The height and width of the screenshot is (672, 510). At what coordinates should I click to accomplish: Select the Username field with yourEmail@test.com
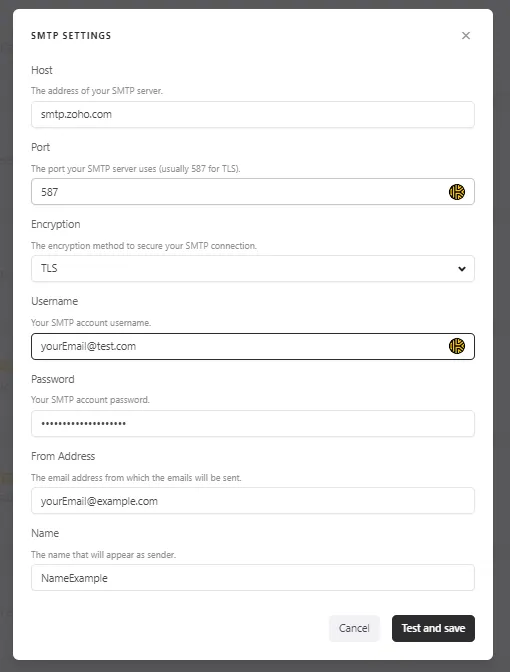click(253, 346)
